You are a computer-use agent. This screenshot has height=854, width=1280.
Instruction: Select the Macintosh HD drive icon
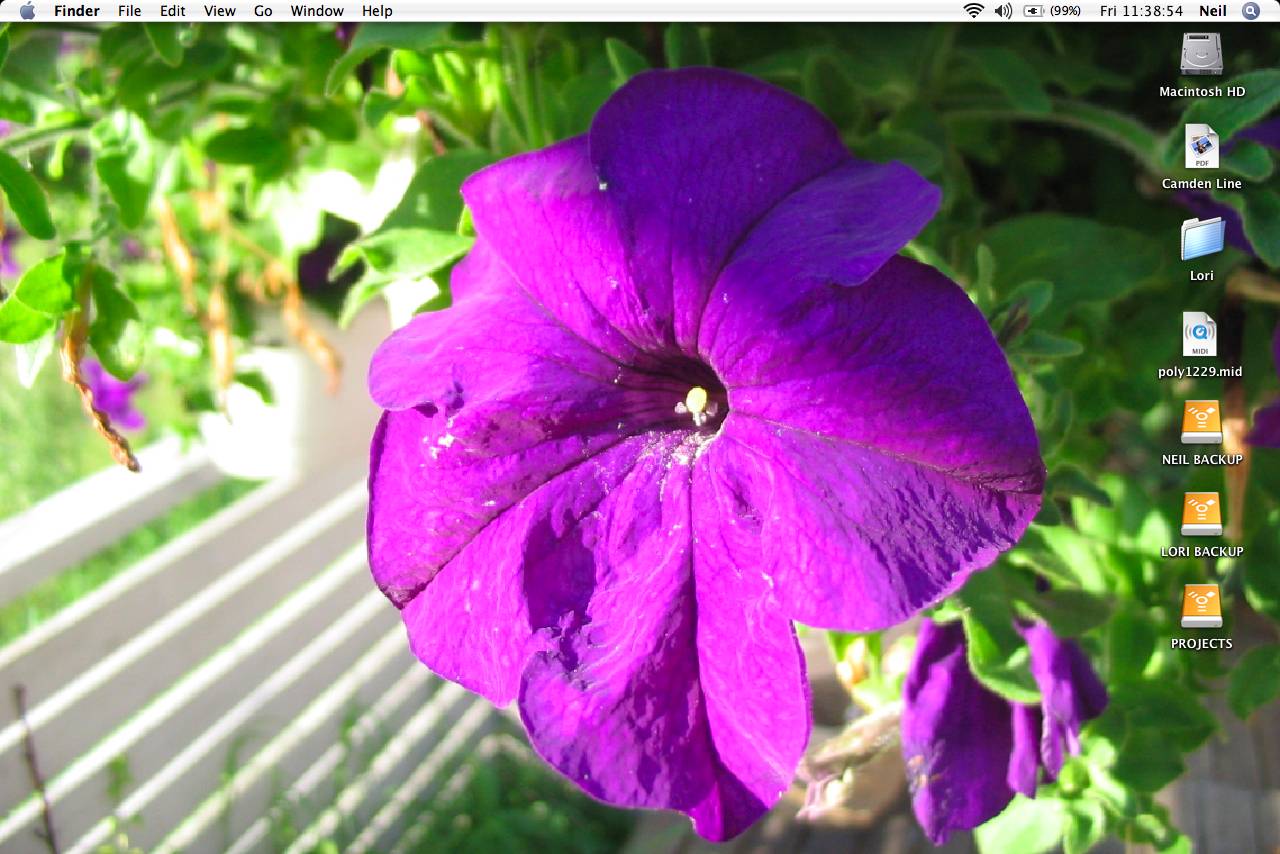[1201, 54]
